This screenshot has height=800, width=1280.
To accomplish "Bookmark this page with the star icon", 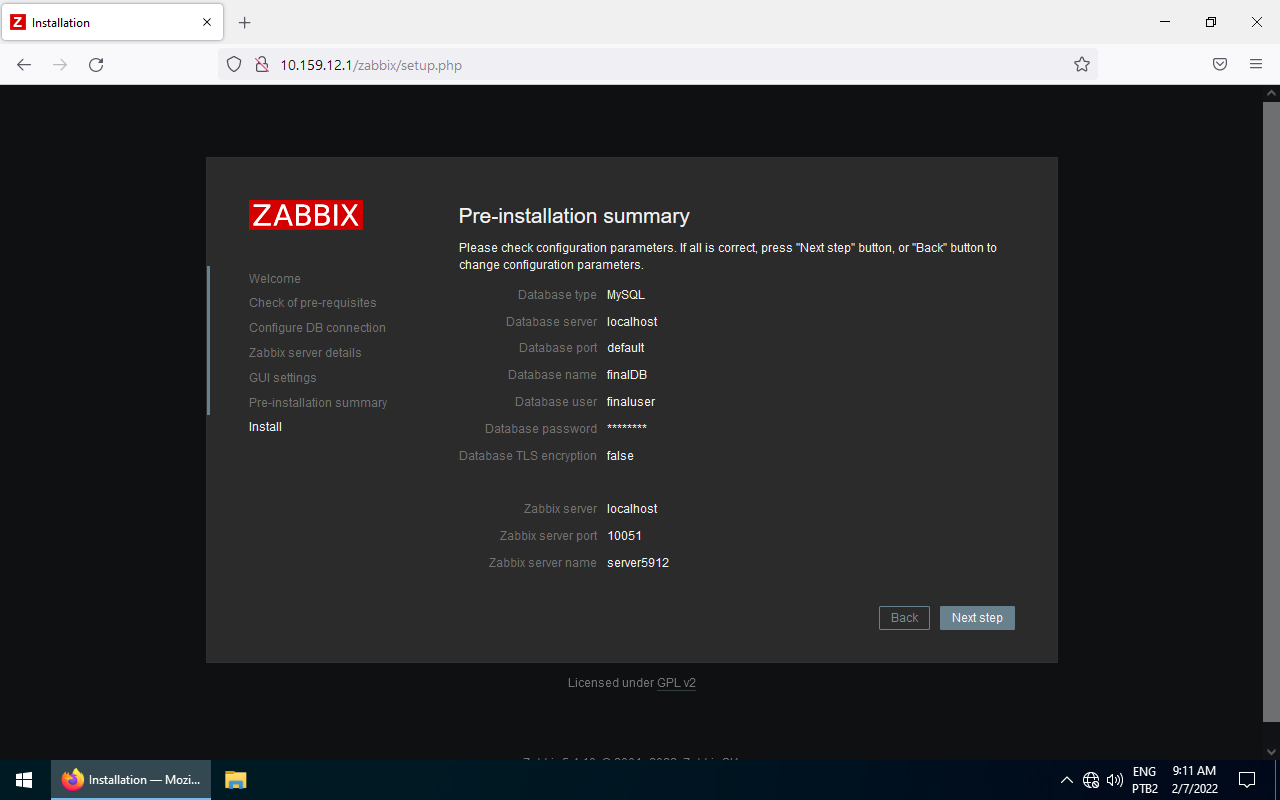I will tap(1081, 65).
